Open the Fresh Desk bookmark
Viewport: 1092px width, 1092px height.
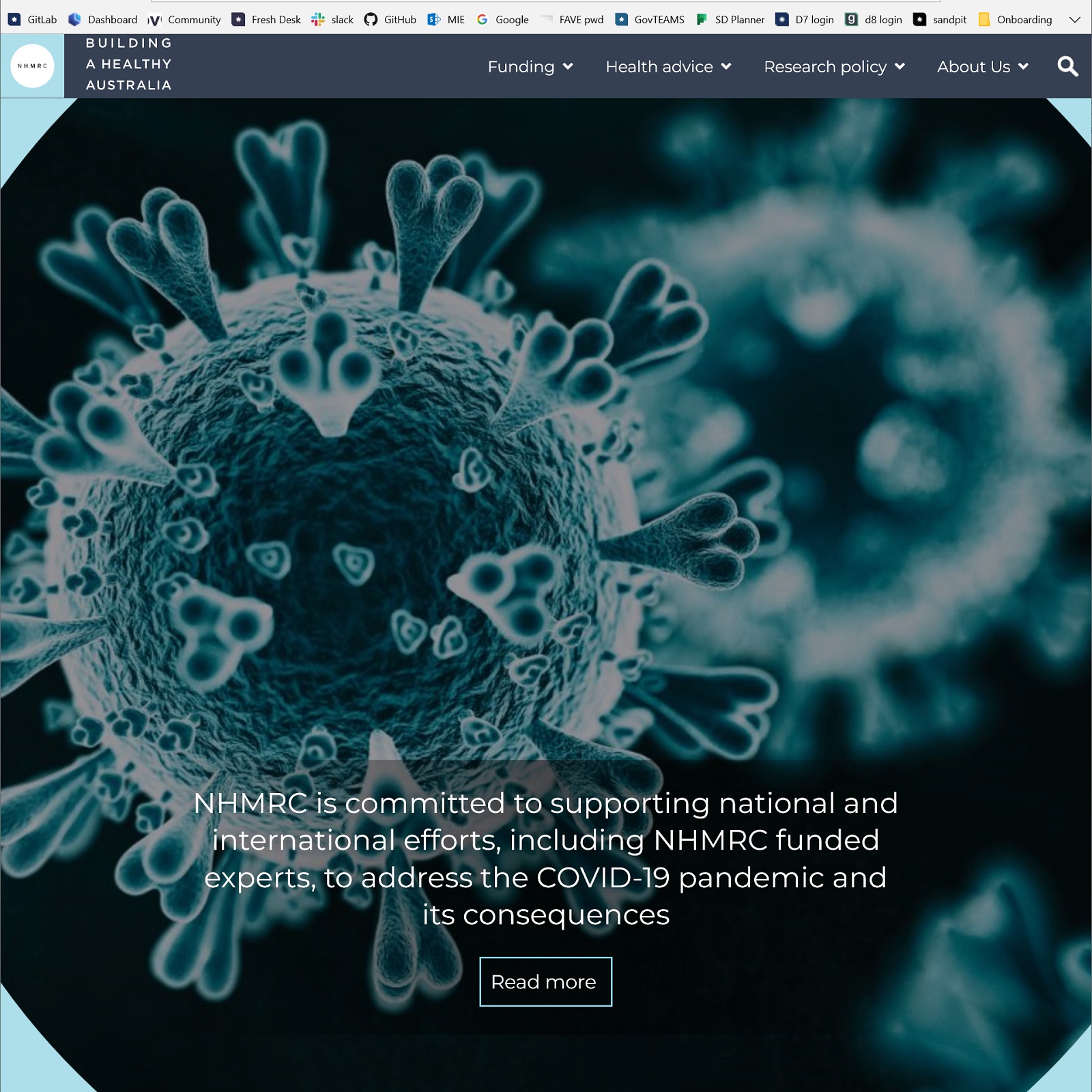click(x=266, y=20)
